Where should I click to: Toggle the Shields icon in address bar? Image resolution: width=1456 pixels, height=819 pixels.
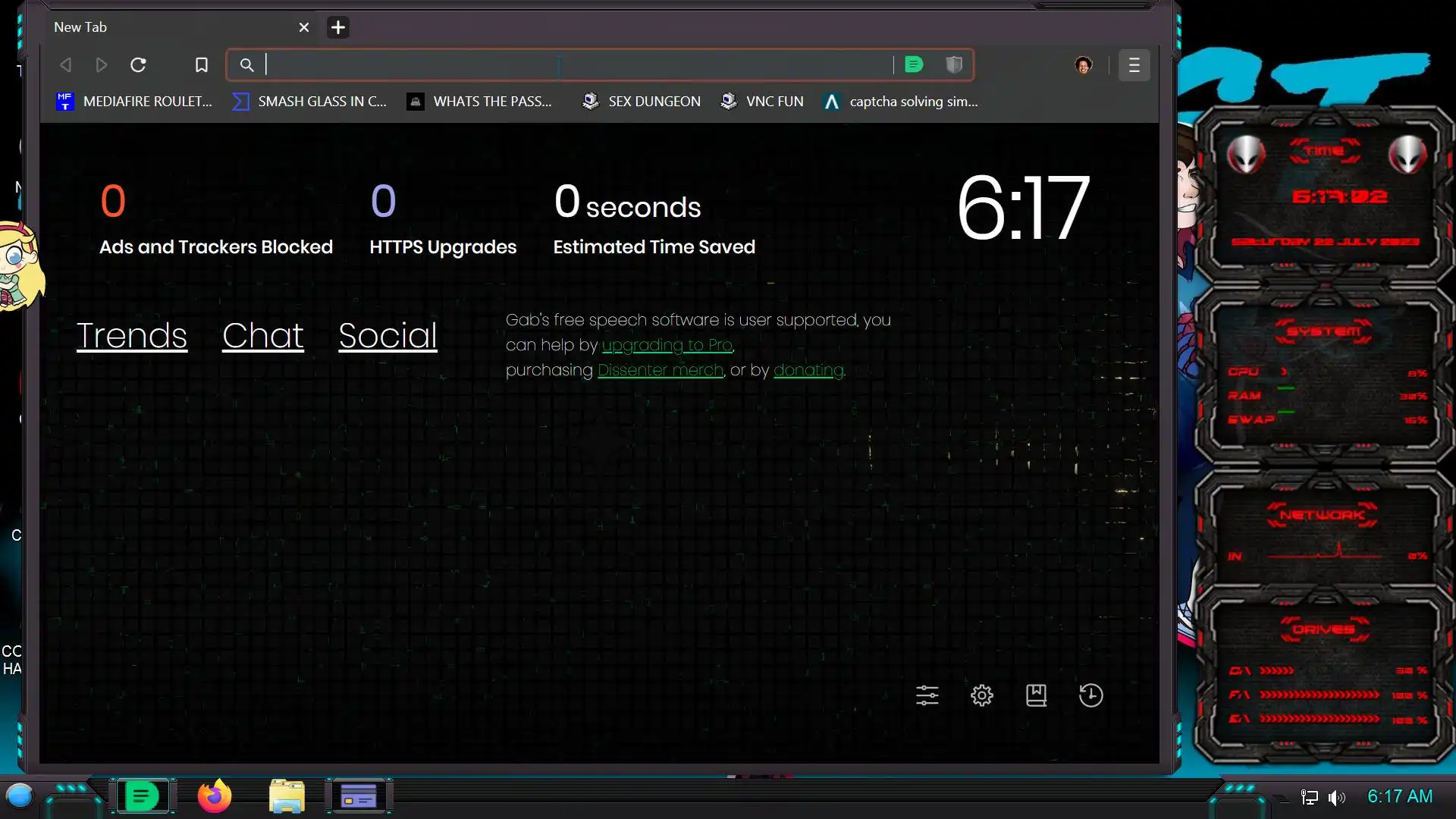pos(954,65)
